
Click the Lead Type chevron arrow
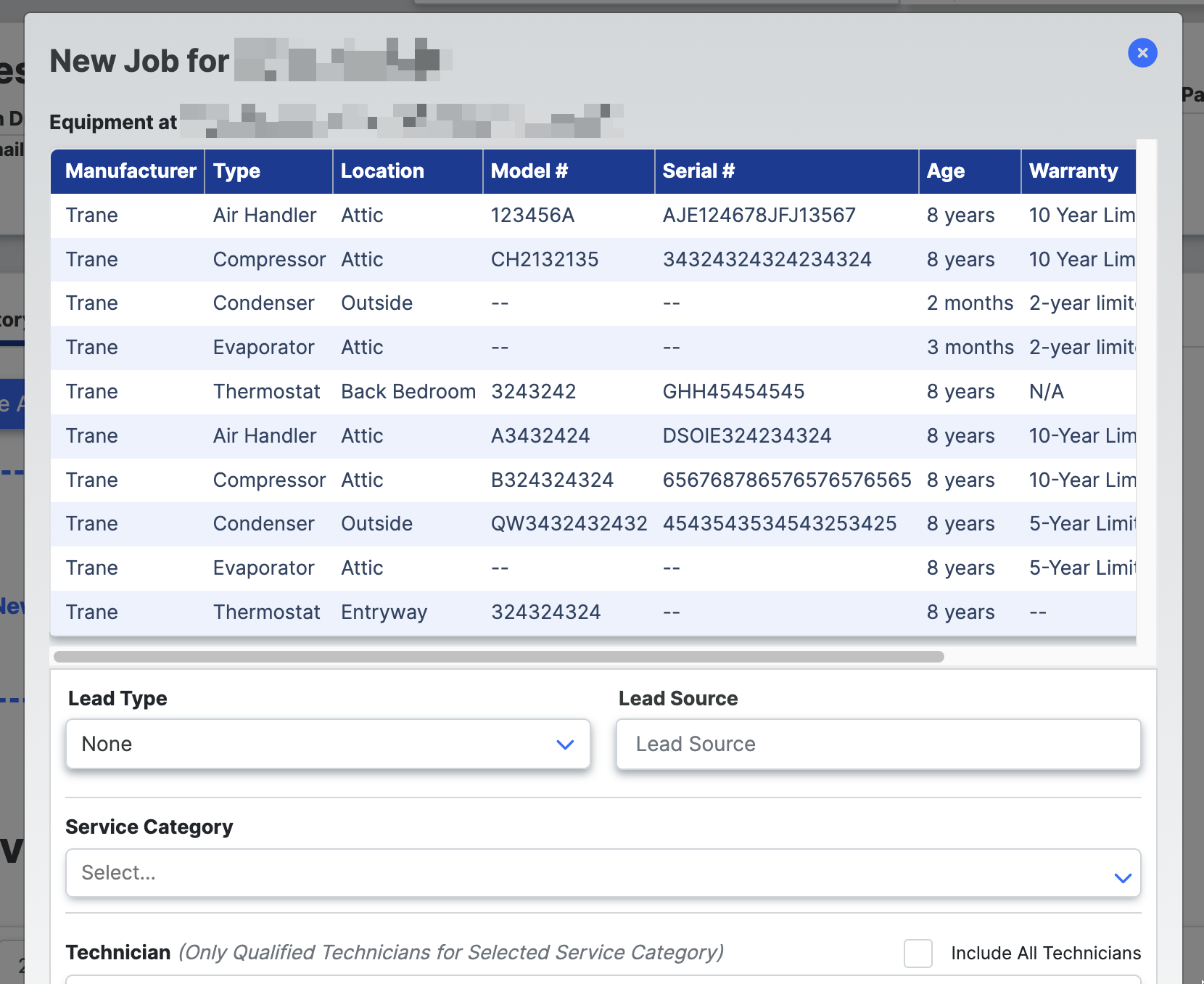[565, 745]
